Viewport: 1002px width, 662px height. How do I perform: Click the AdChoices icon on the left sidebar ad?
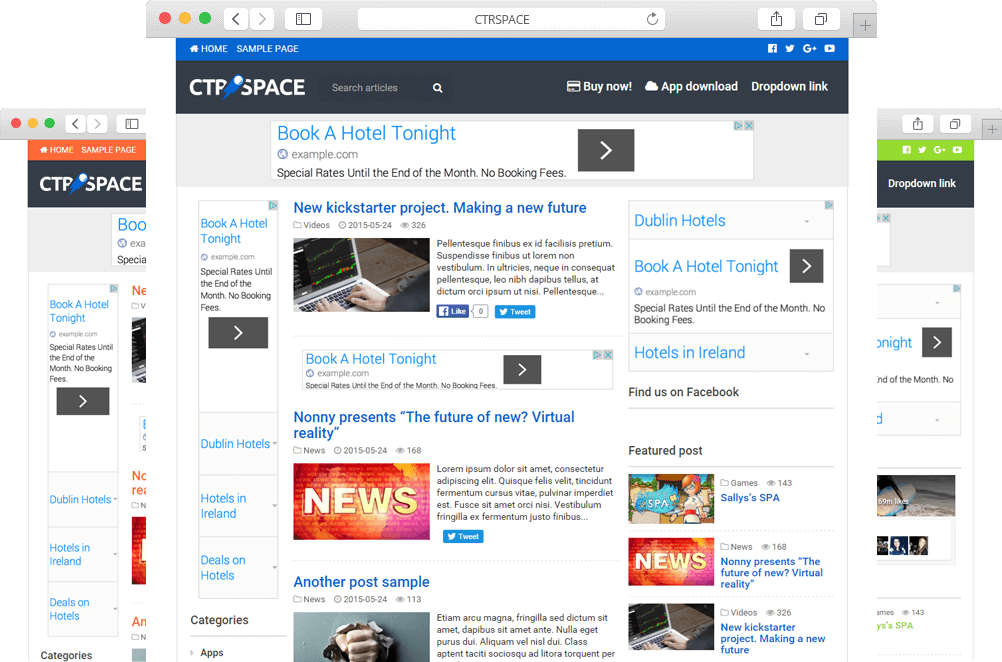[273, 205]
